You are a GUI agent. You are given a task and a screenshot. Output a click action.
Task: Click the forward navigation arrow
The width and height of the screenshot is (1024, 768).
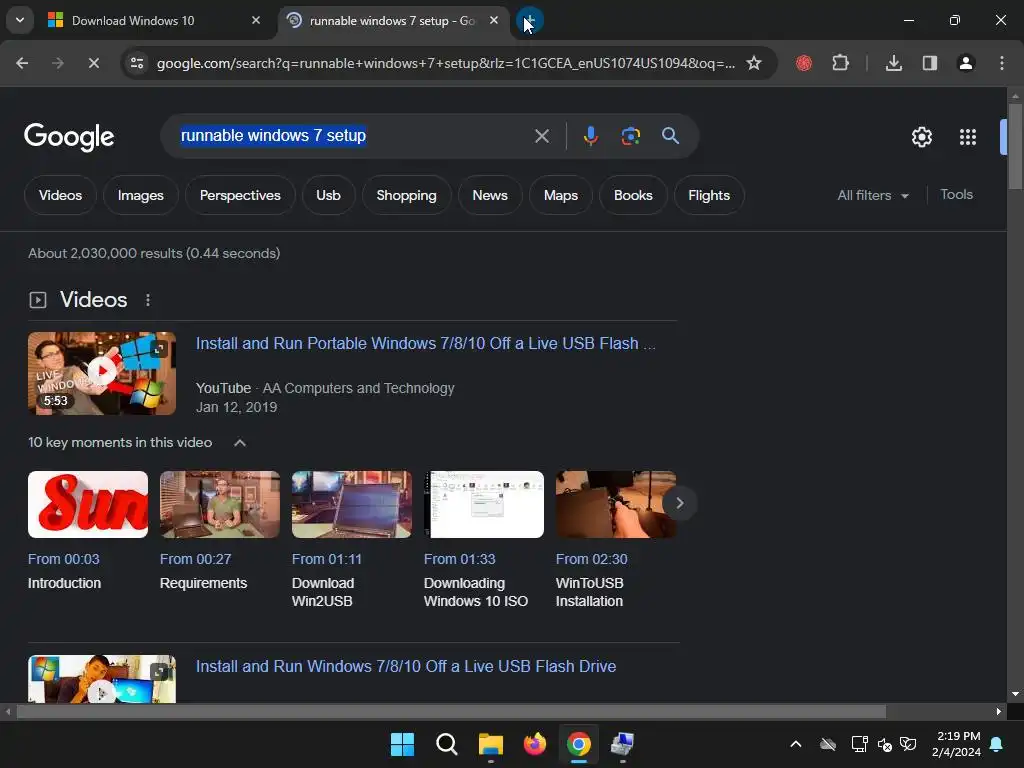click(x=58, y=63)
